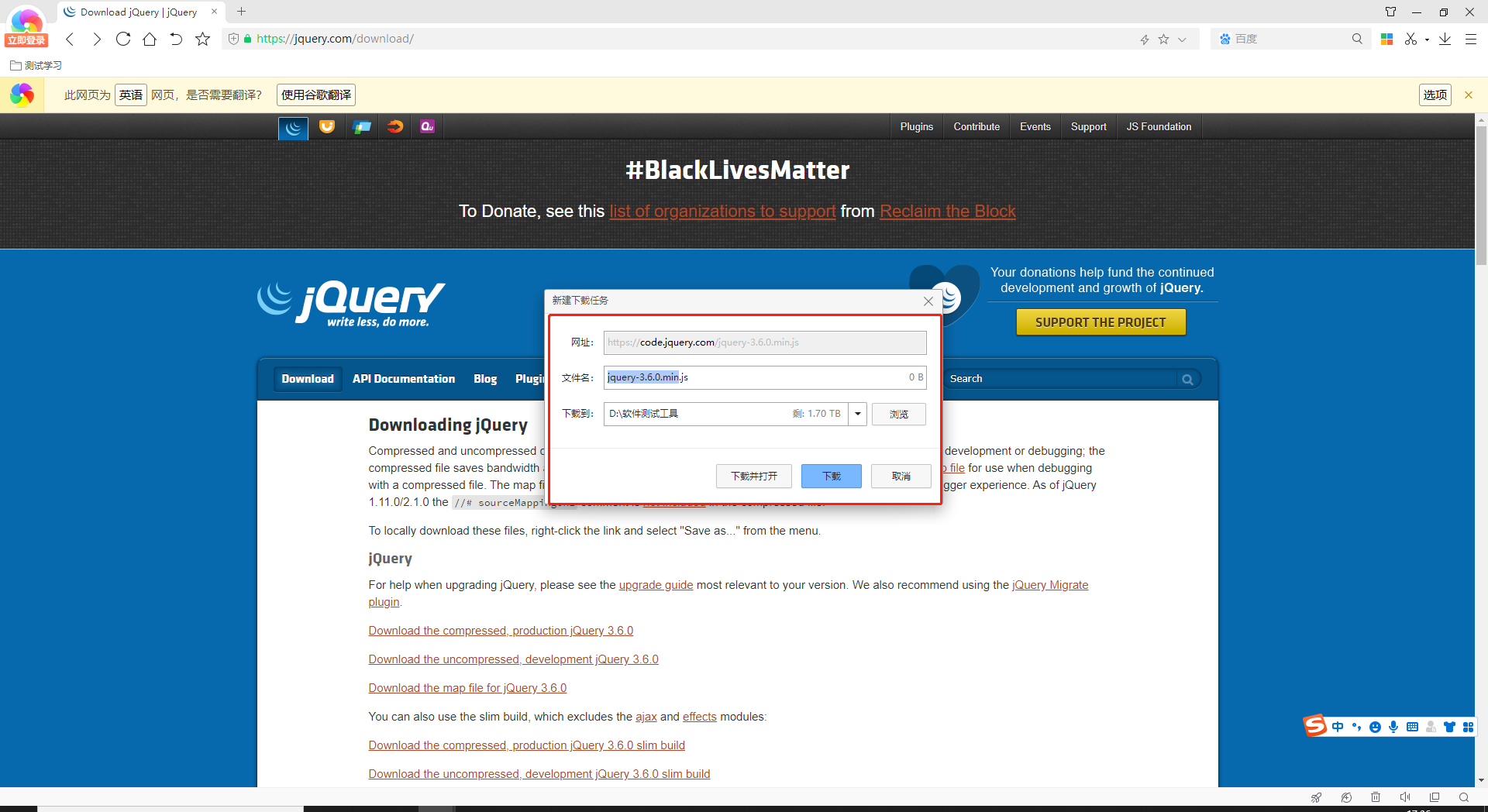Open a new browser tab

tap(242, 12)
